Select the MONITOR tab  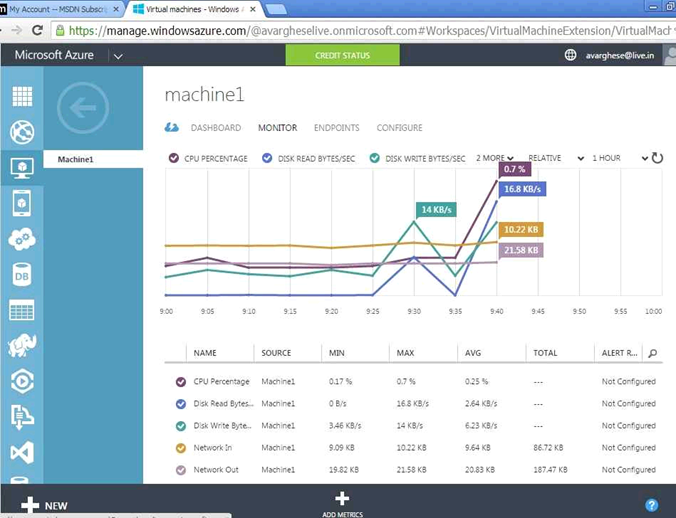[x=278, y=128]
